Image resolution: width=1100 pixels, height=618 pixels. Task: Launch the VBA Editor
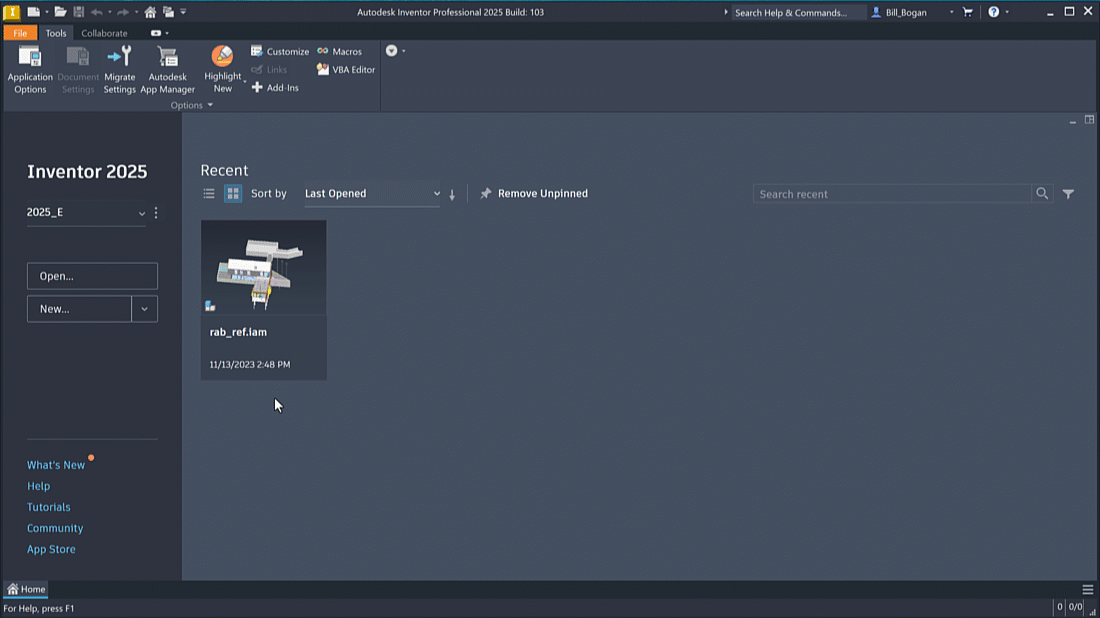click(346, 69)
